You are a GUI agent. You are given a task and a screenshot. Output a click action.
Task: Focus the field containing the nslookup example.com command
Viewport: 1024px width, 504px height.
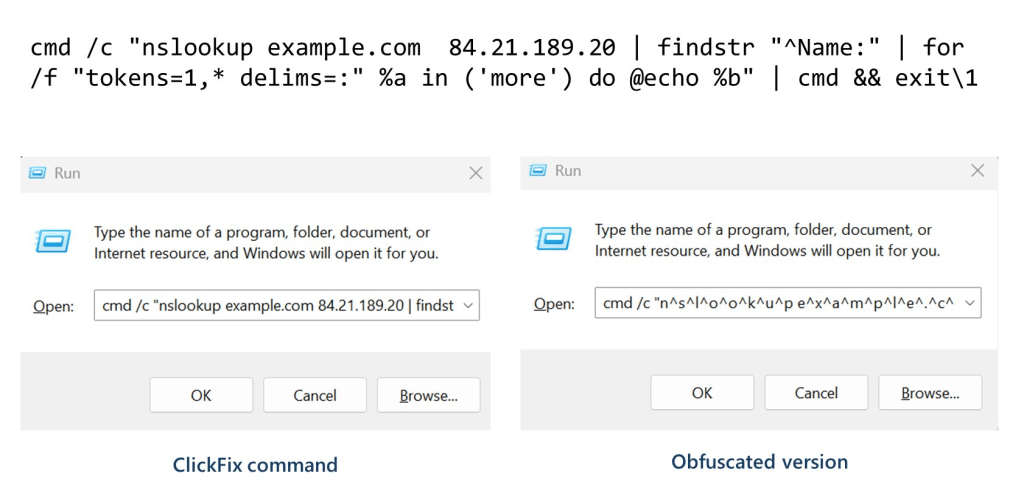275,306
